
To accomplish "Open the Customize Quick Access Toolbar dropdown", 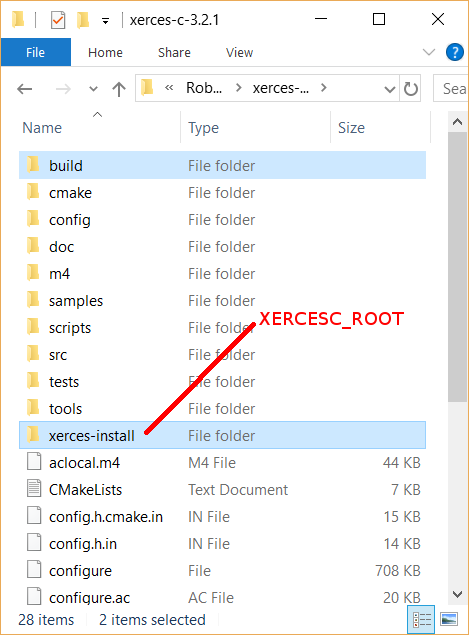I will pos(105,21).
